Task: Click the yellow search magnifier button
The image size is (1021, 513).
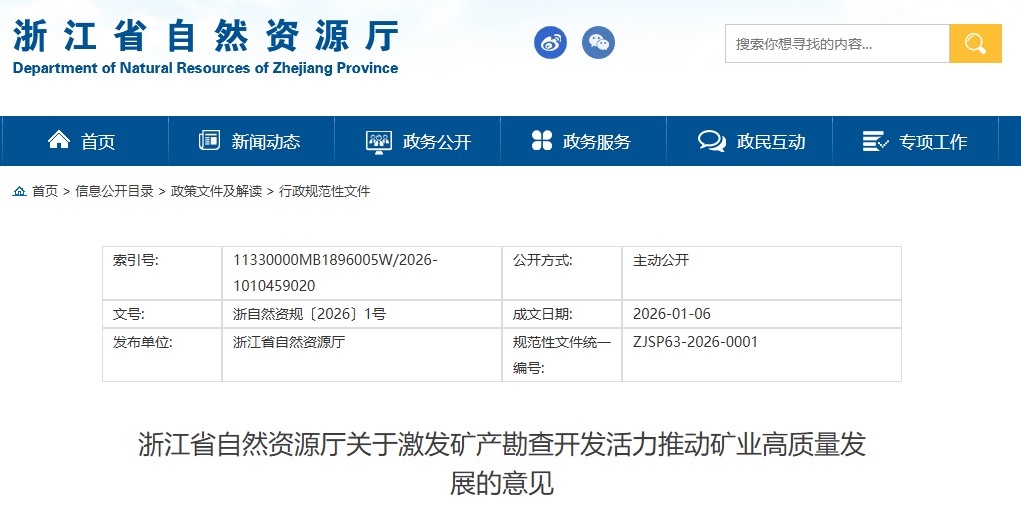Action: point(975,44)
